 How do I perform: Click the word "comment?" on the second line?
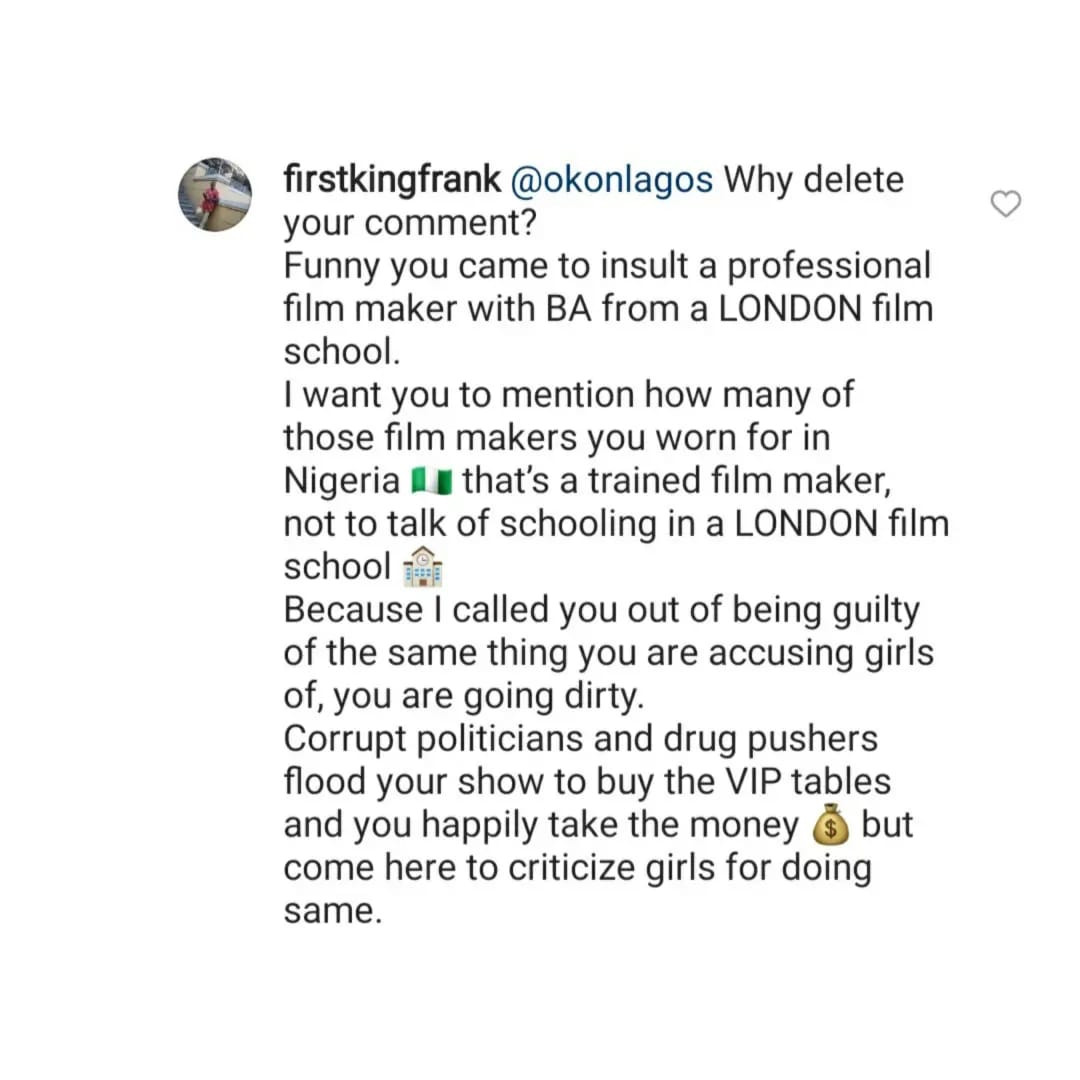point(450,223)
